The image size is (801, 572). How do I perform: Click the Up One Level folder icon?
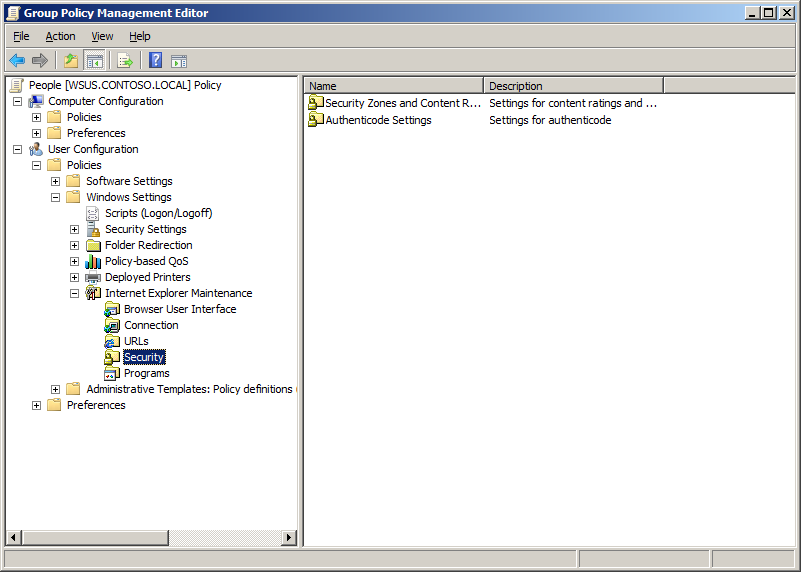pyautogui.click(x=70, y=60)
